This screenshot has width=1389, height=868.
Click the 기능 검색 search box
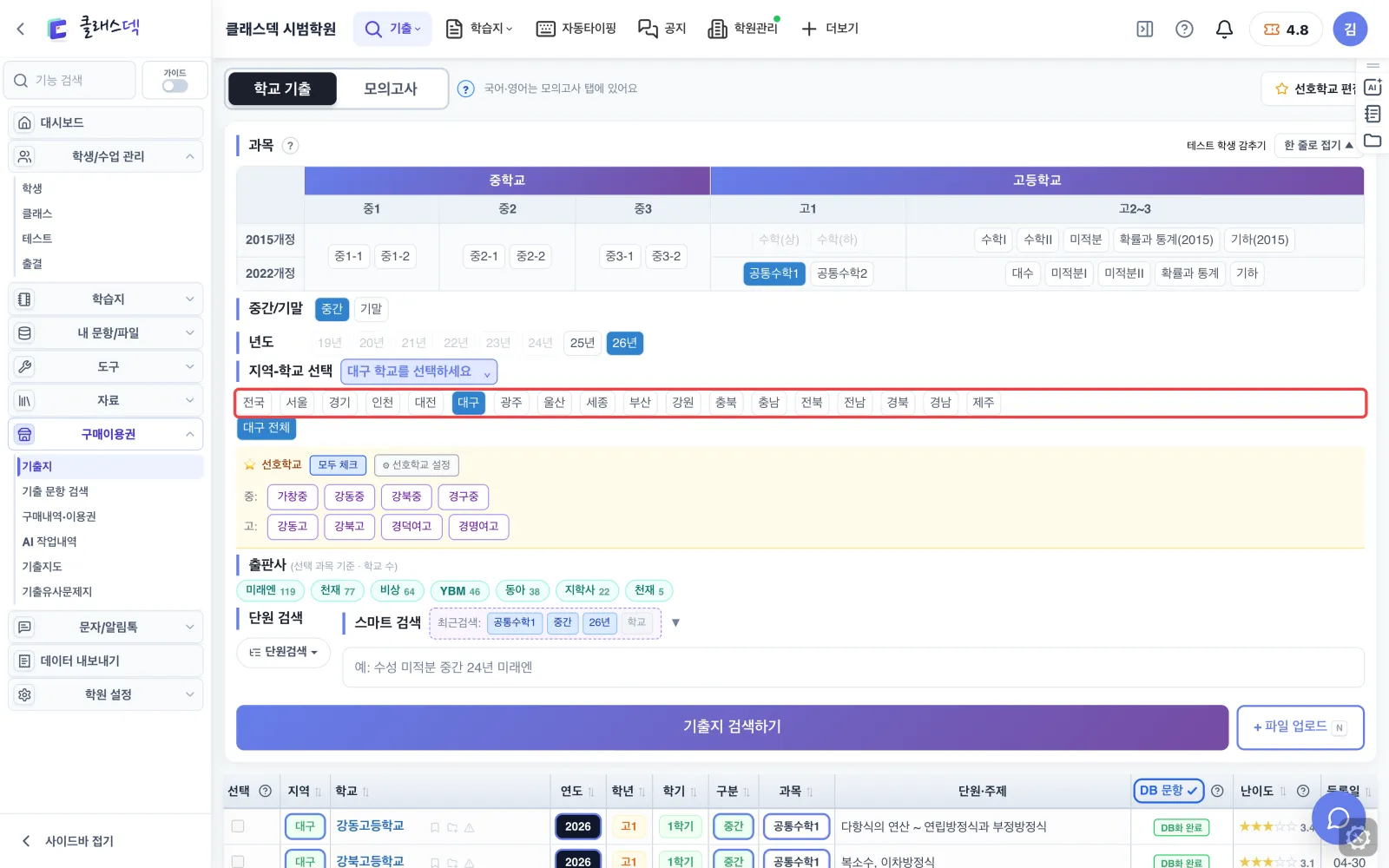(x=70, y=81)
